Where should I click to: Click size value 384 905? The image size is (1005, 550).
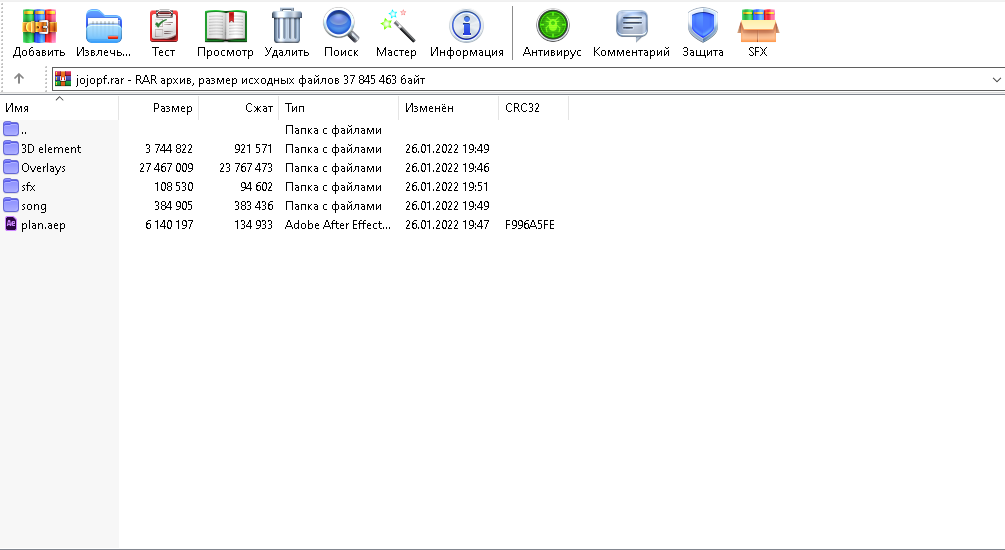(x=174, y=206)
